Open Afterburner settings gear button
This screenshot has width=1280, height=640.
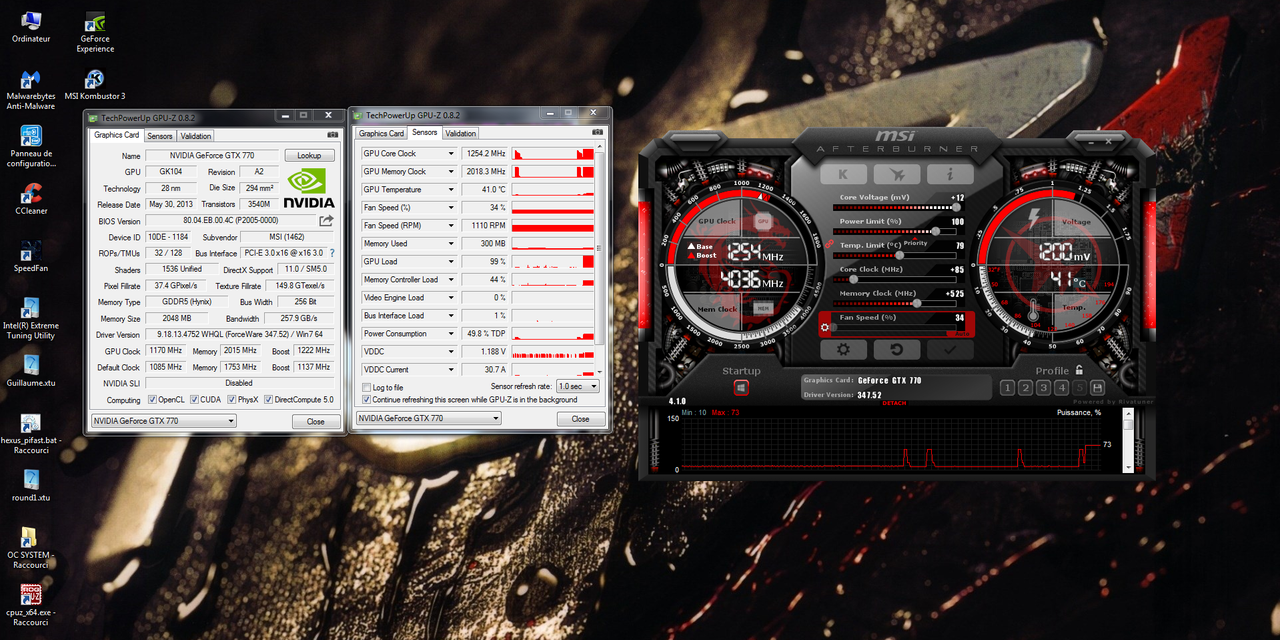point(844,350)
